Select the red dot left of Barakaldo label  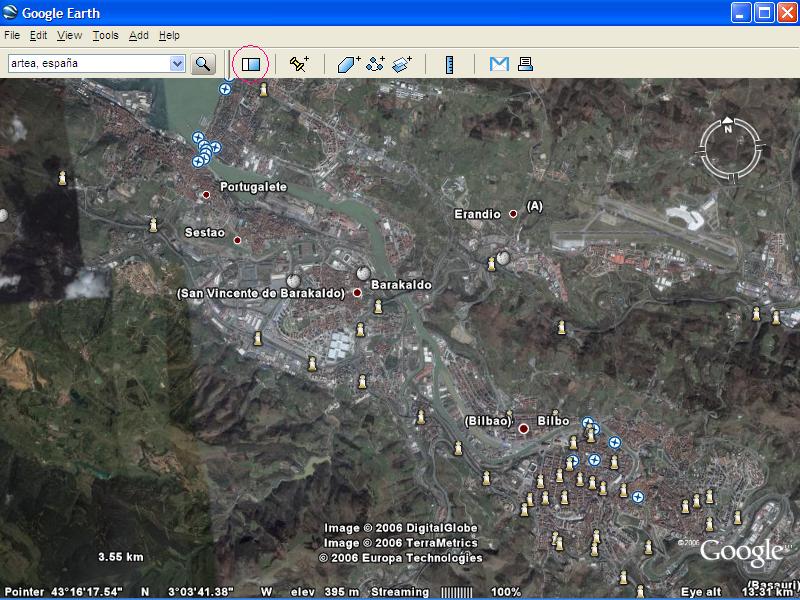357,293
